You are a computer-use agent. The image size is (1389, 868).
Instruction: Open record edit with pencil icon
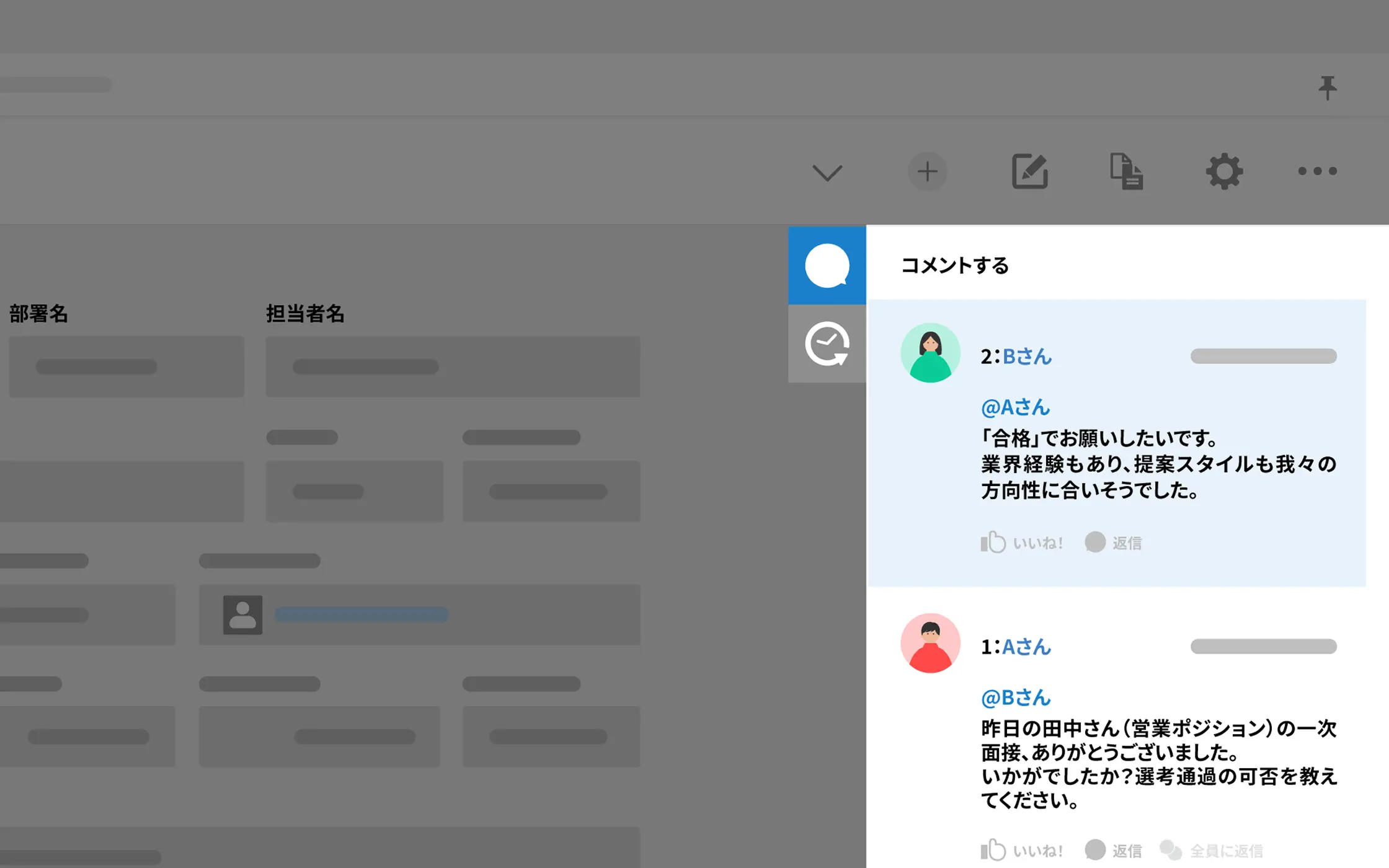click(1029, 171)
